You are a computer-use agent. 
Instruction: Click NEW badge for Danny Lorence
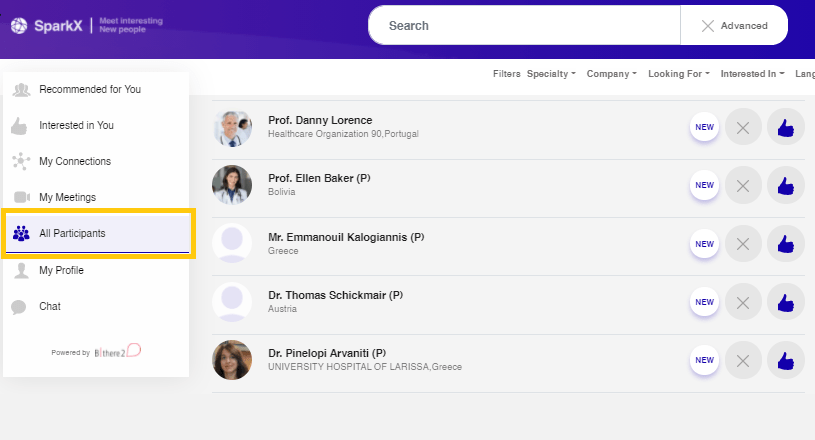(x=704, y=127)
